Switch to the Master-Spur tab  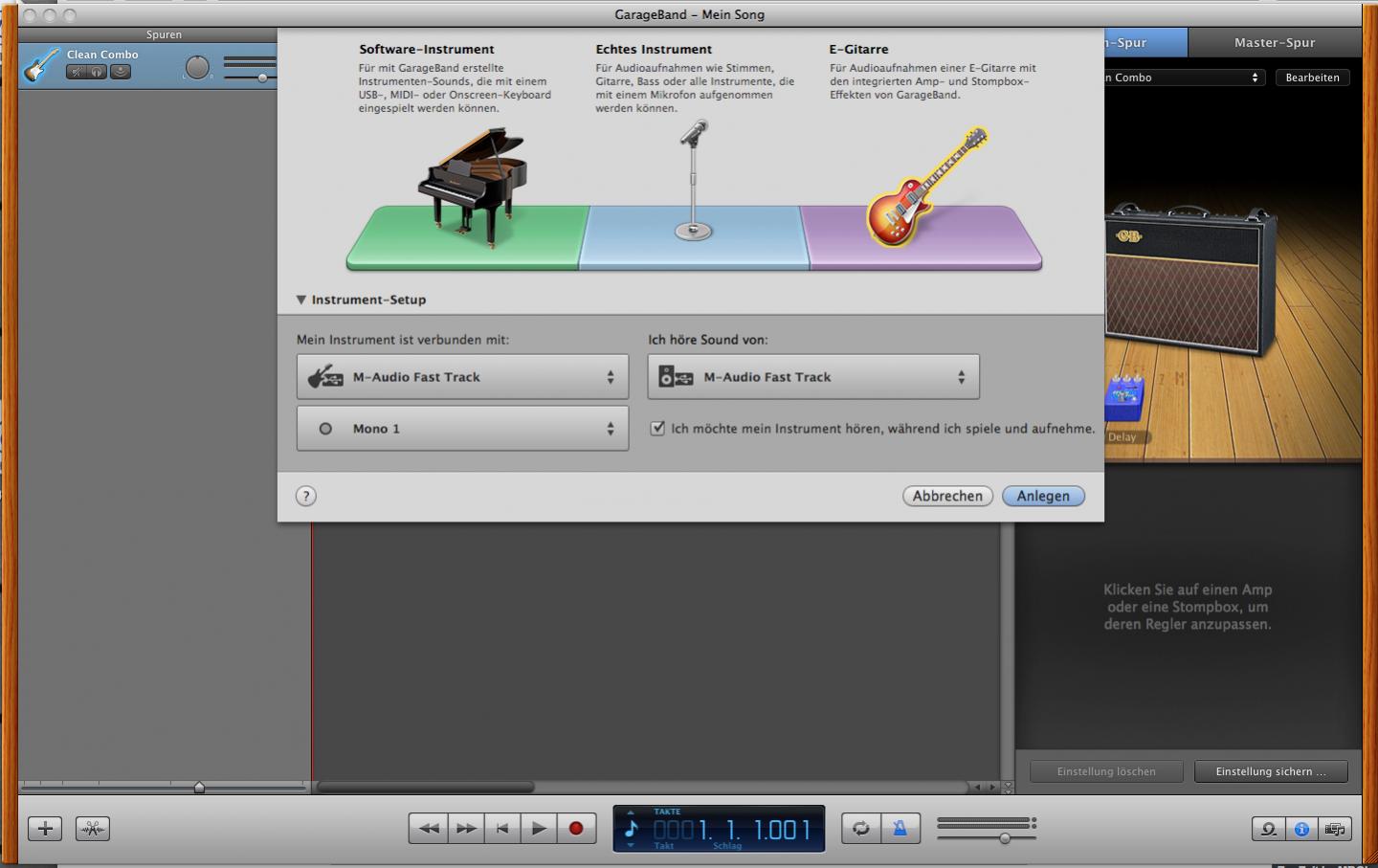click(1275, 42)
